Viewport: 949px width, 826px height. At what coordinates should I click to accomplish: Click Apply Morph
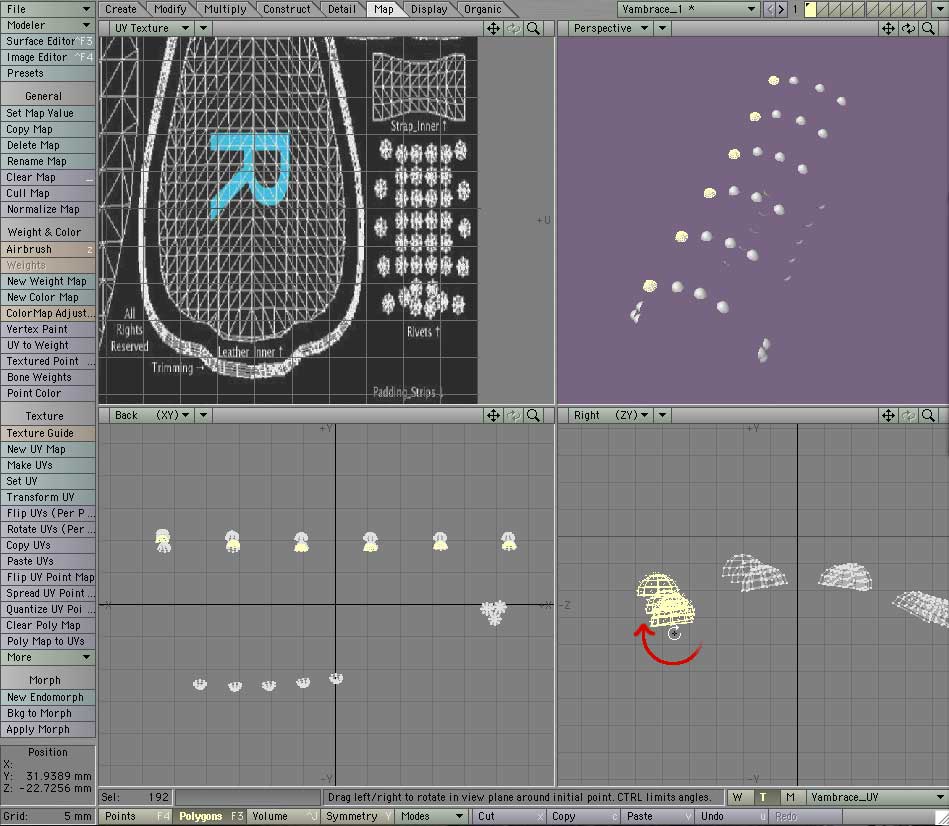coord(48,729)
